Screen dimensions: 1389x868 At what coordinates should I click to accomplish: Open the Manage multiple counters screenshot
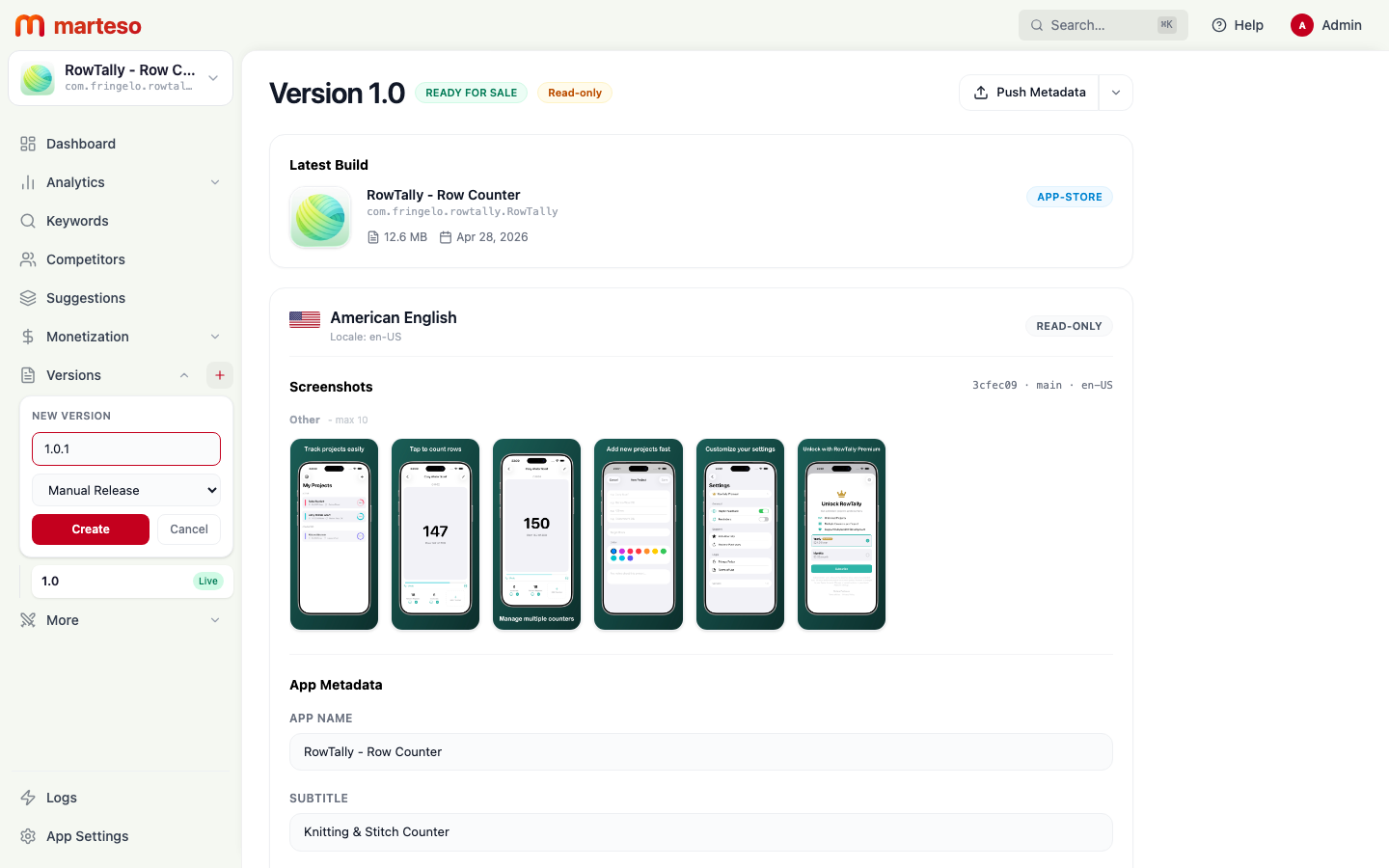click(x=537, y=534)
